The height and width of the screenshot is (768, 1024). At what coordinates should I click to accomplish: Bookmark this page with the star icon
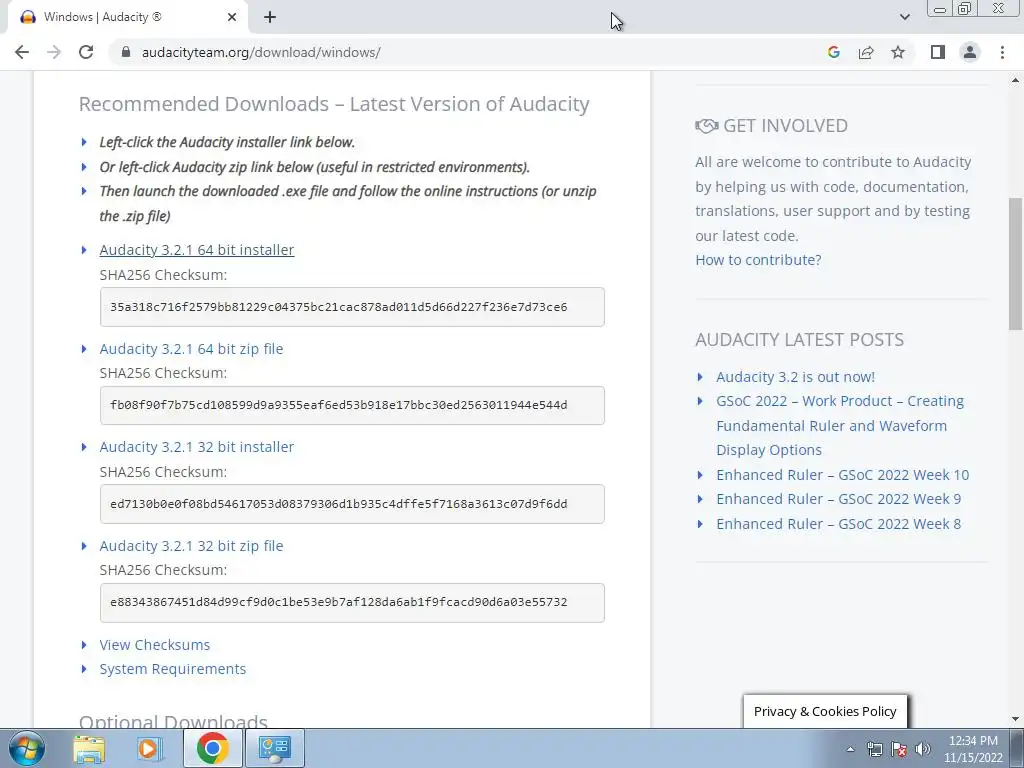click(898, 52)
